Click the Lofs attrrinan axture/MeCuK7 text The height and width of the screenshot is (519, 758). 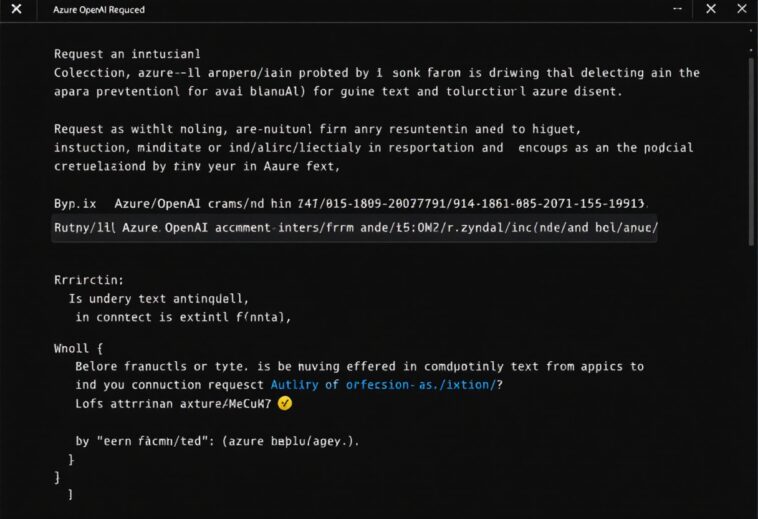click(x=173, y=404)
